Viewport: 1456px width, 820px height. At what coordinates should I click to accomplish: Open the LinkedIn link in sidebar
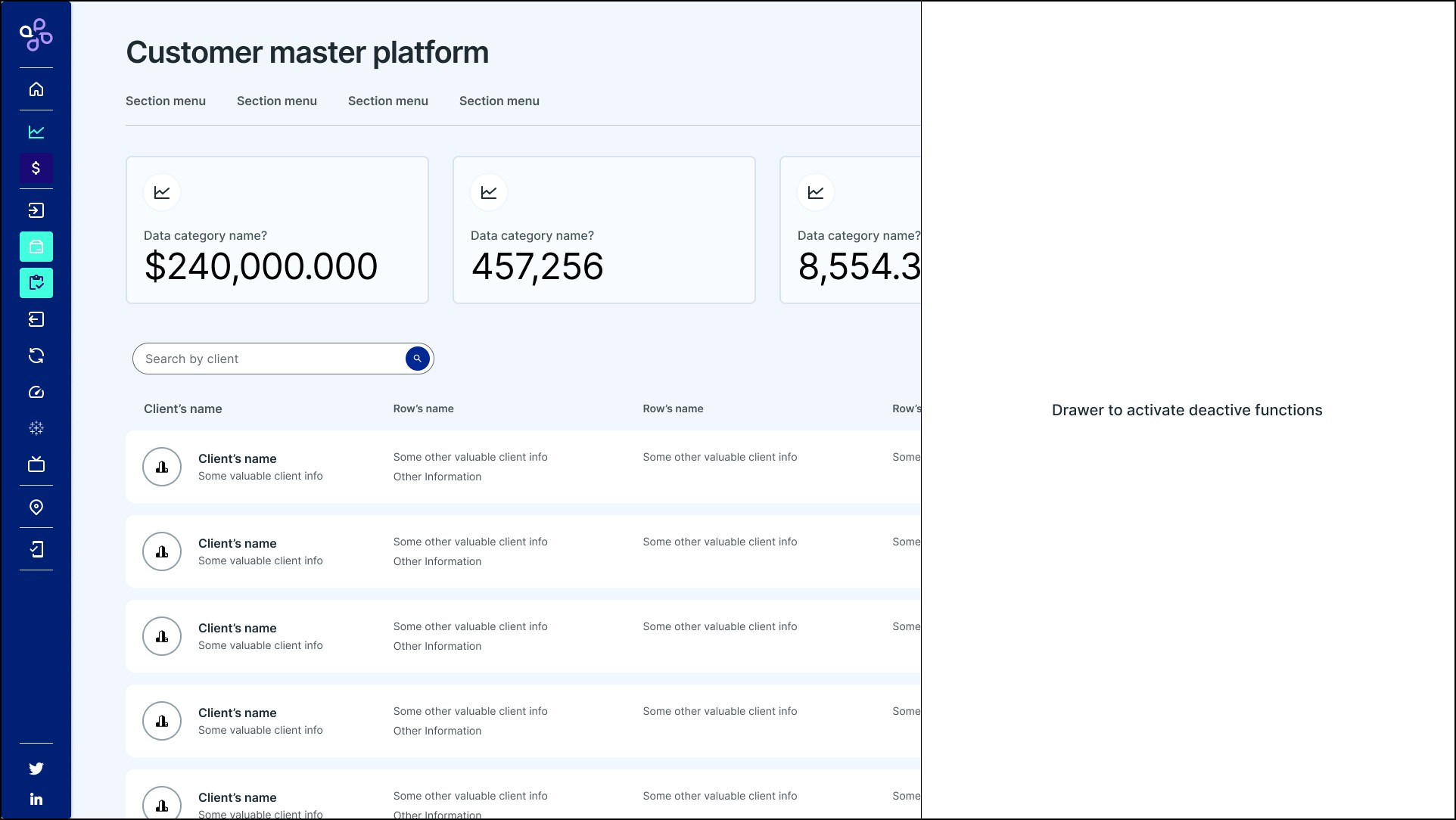pos(36,800)
